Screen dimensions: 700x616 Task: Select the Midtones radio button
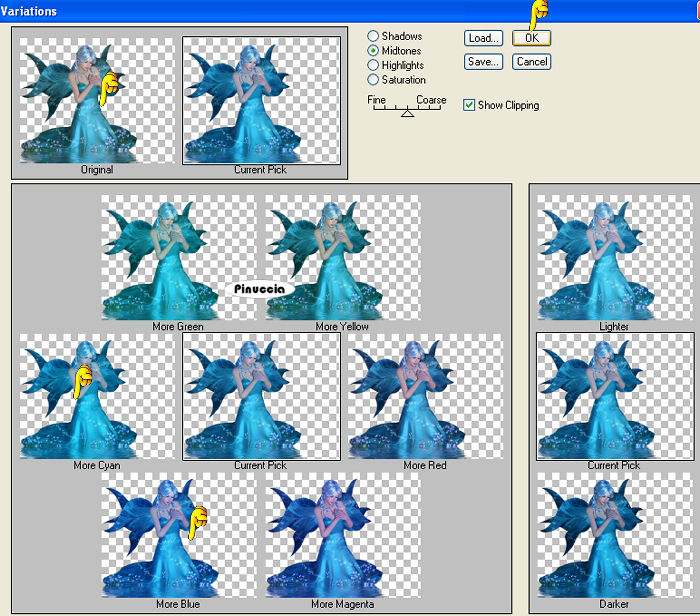[x=373, y=50]
